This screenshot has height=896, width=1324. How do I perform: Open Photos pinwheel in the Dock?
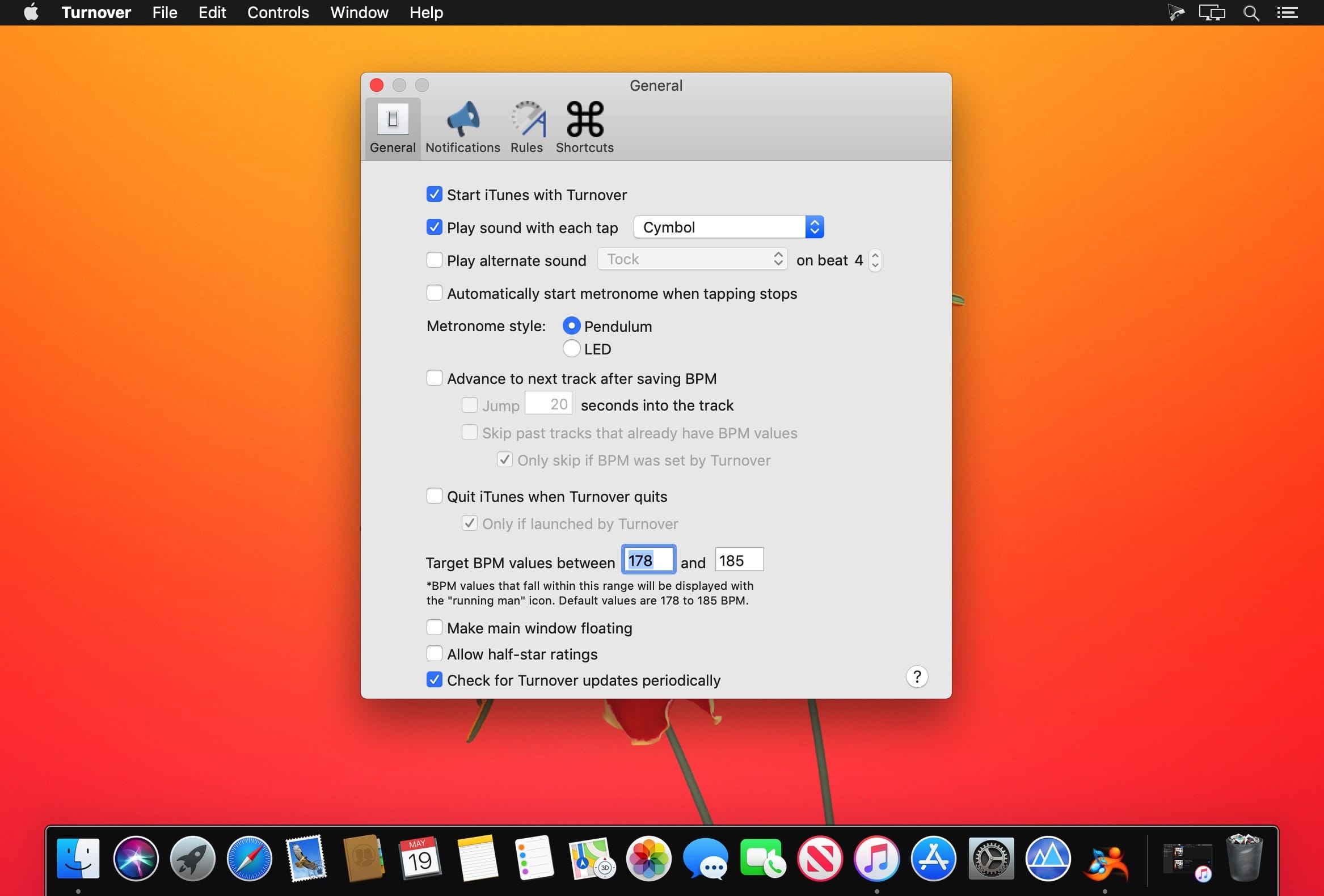[648, 859]
